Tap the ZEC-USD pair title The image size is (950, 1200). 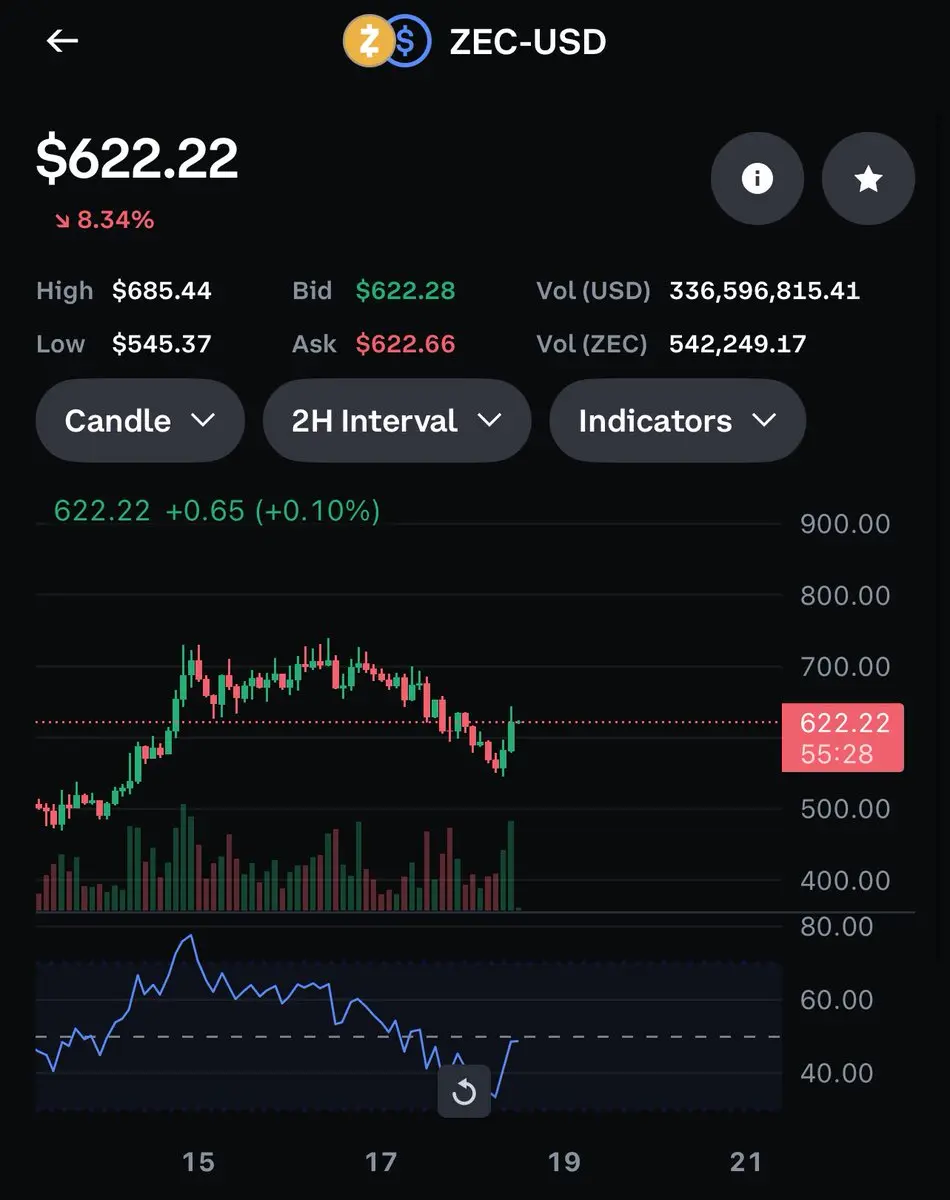[x=528, y=42]
